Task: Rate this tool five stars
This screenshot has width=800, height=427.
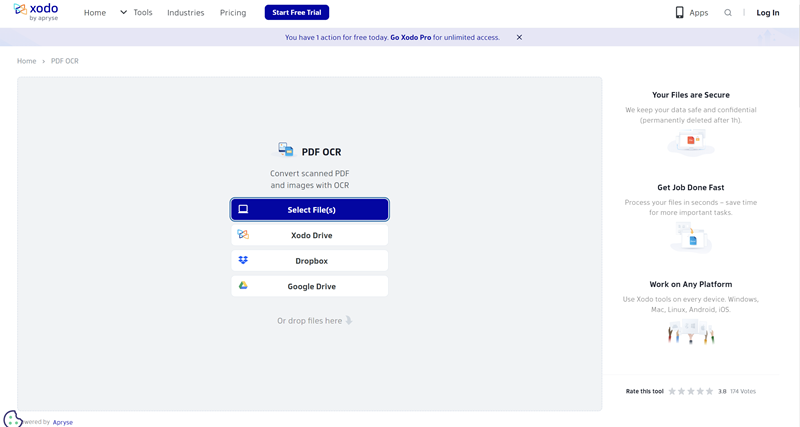Action: point(710,391)
